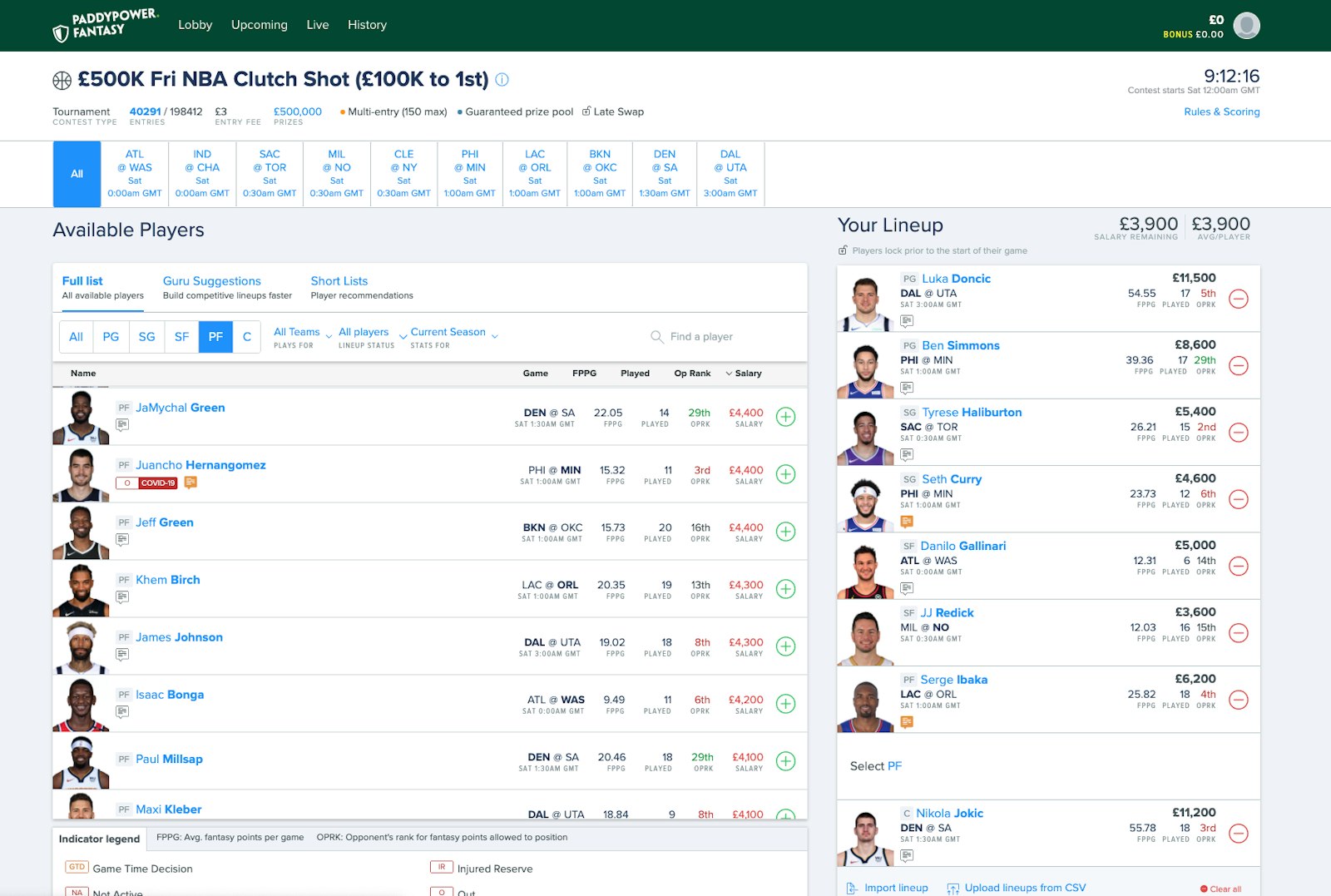1331x896 pixels.
Task: Click the Find a player search field
Action: [x=715, y=337]
